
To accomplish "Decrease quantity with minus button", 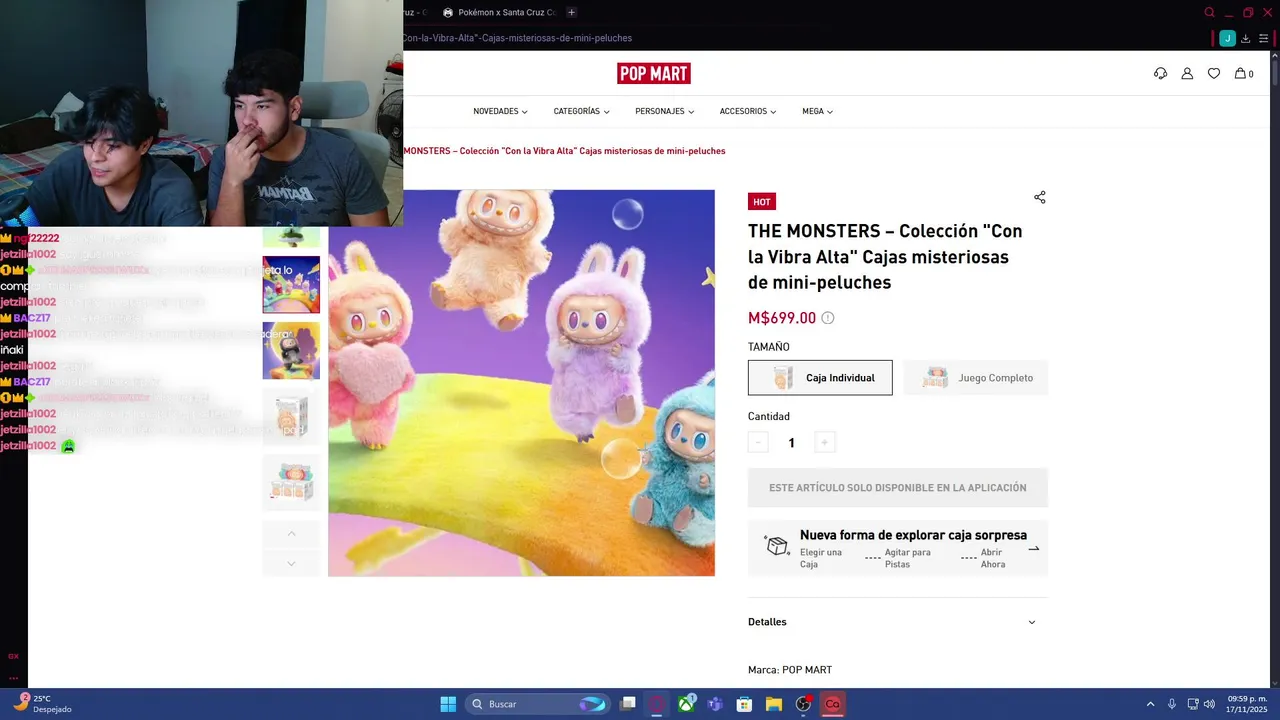I will pyautogui.click(x=758, y=442).
